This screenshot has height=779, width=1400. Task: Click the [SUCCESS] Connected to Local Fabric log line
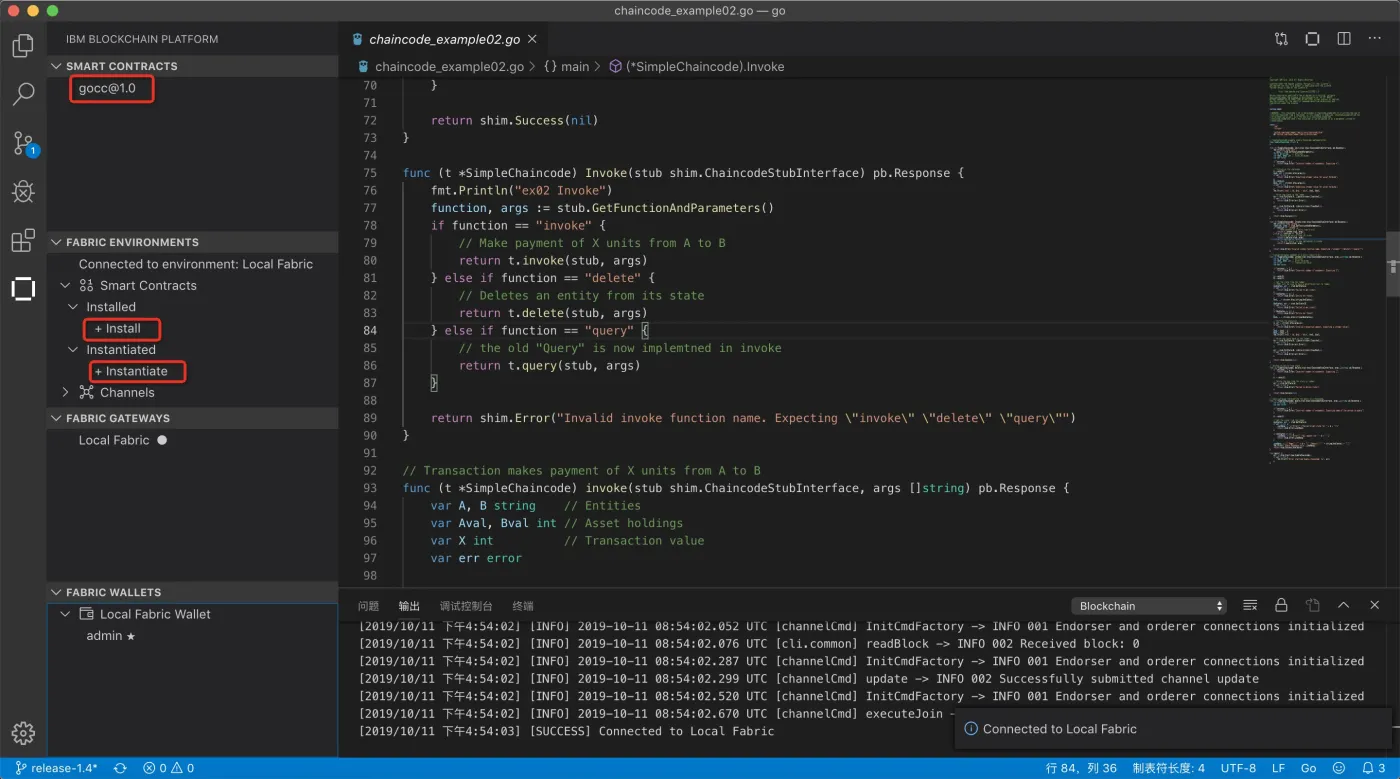coord(567,731)
